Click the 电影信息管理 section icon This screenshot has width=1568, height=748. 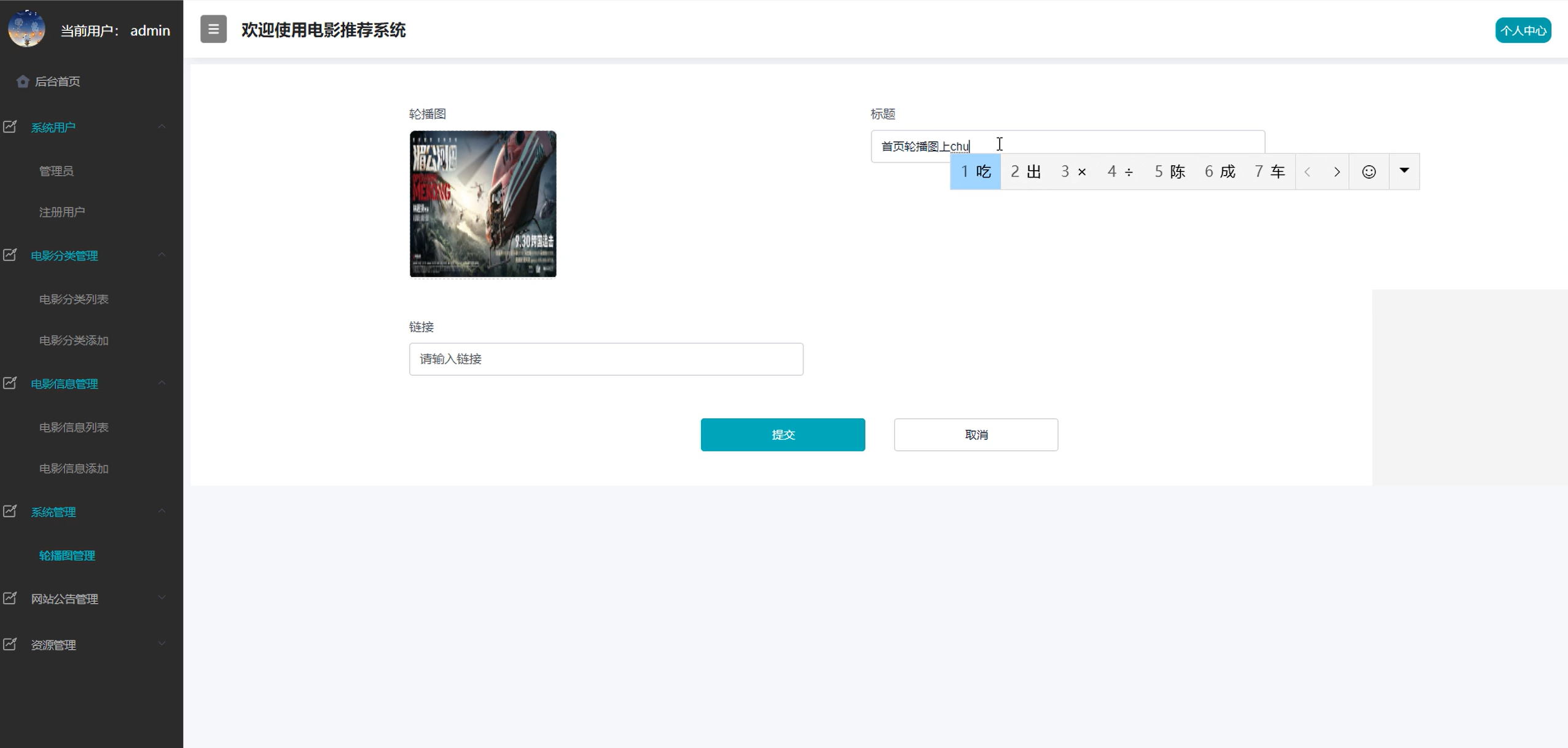point(10,383)
